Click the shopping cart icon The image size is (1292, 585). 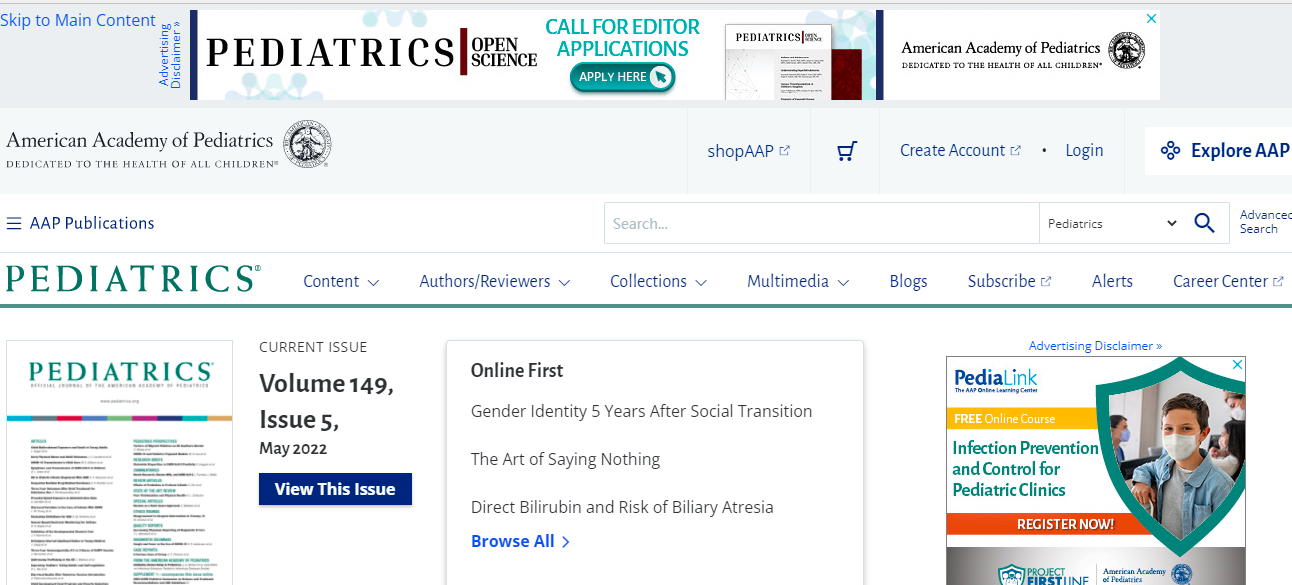[847, 151]
